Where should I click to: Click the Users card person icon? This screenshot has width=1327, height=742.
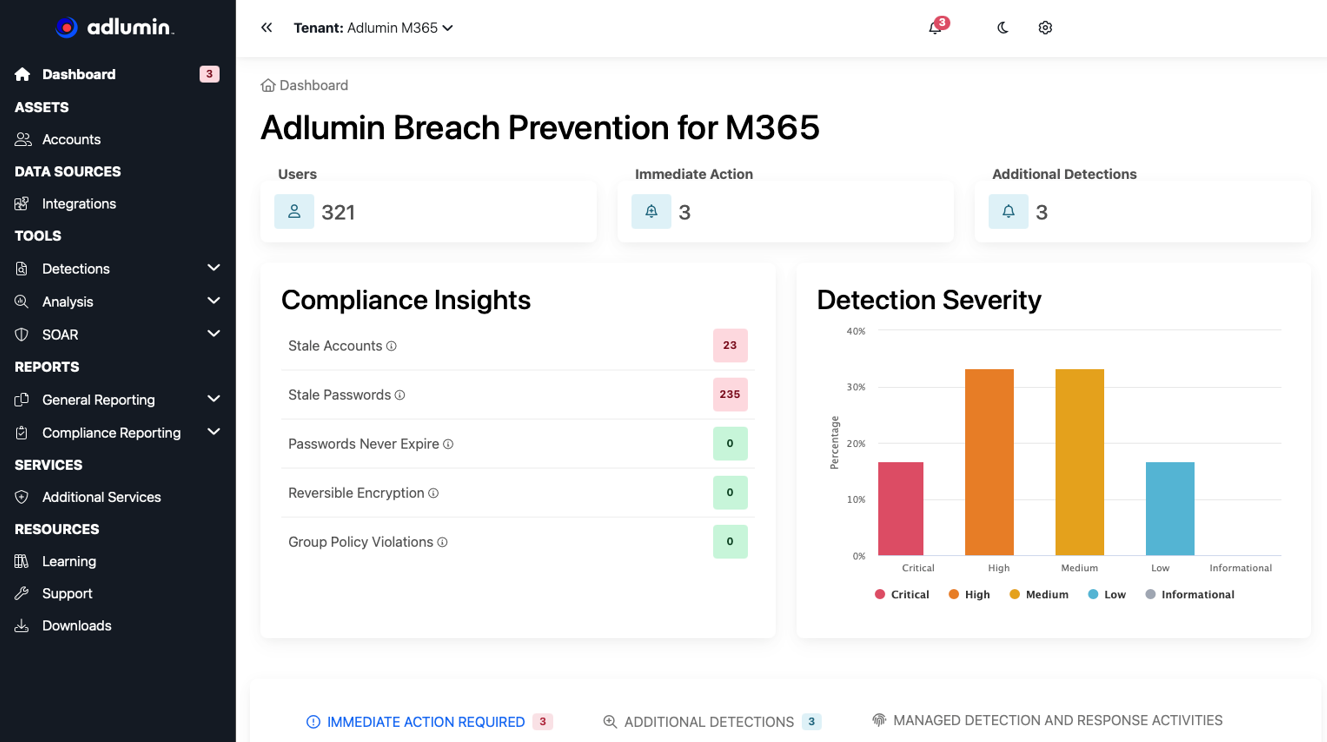294,212
